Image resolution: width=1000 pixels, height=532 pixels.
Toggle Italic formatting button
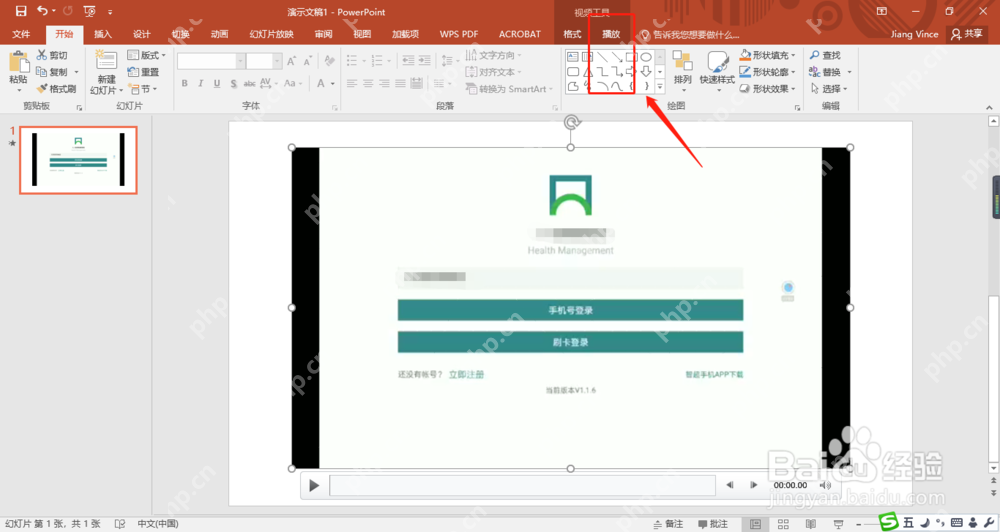pos(200,83)
